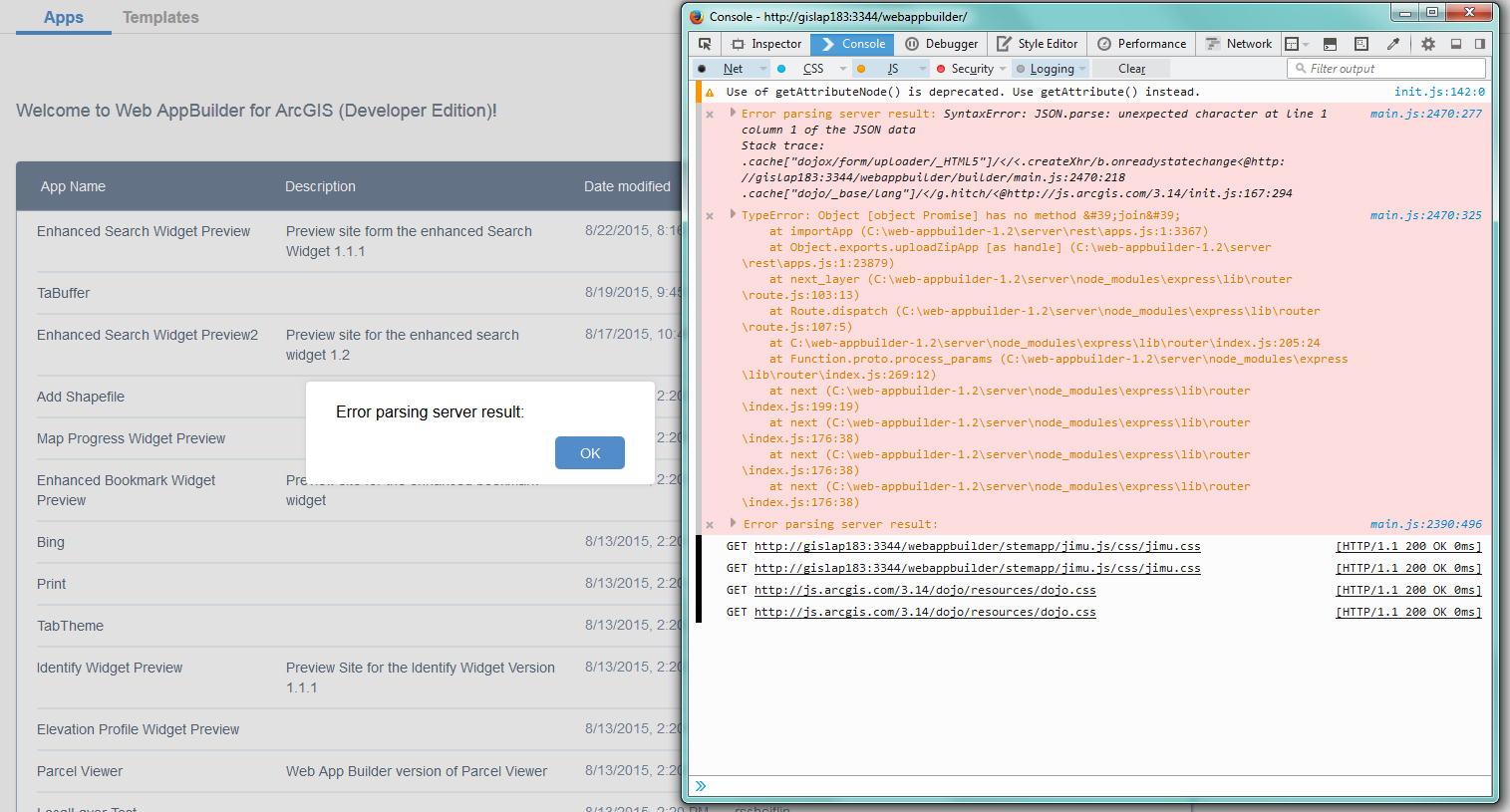Switch to the Inspector tab
The image size is (1510, 812).
[765, 44]
